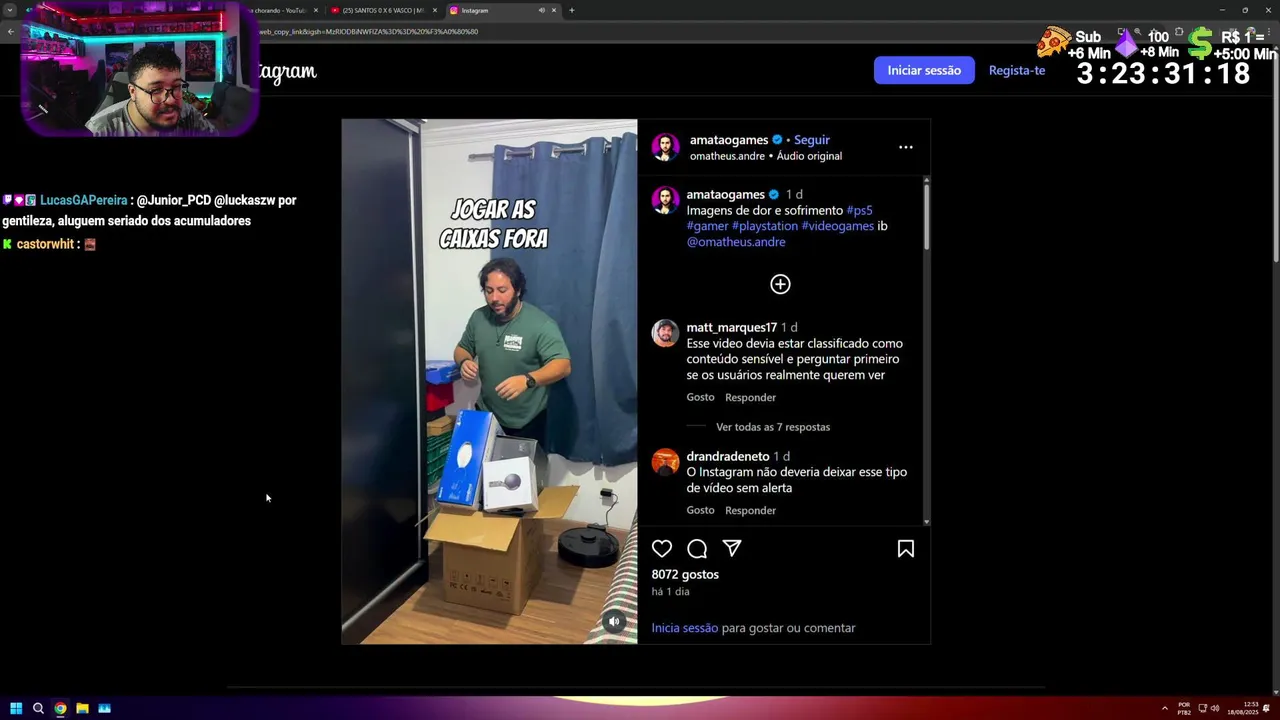Load more comments with the plus circle

click(780, 284)
